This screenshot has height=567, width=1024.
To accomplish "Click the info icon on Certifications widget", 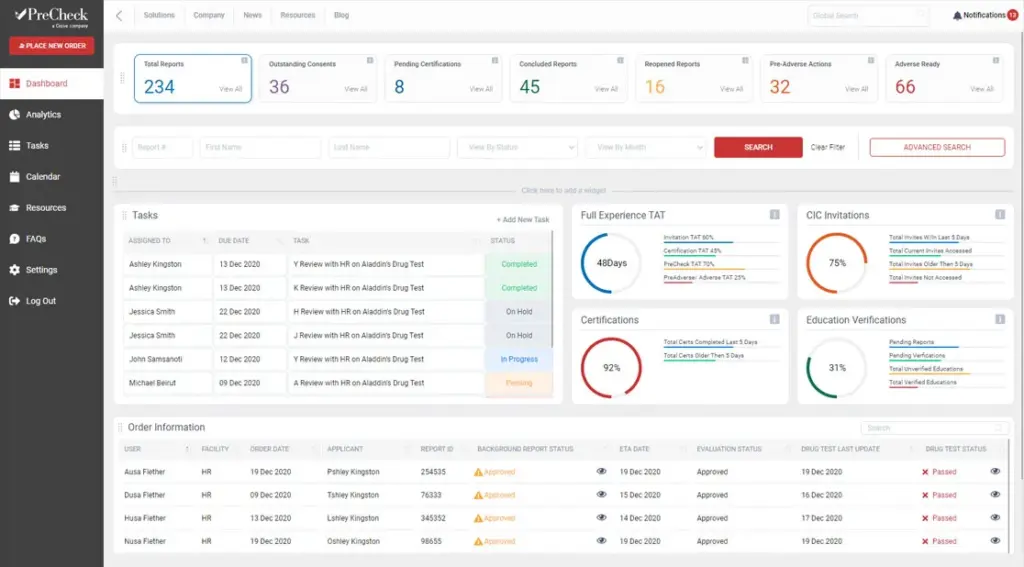I will (x=774, y=320).
